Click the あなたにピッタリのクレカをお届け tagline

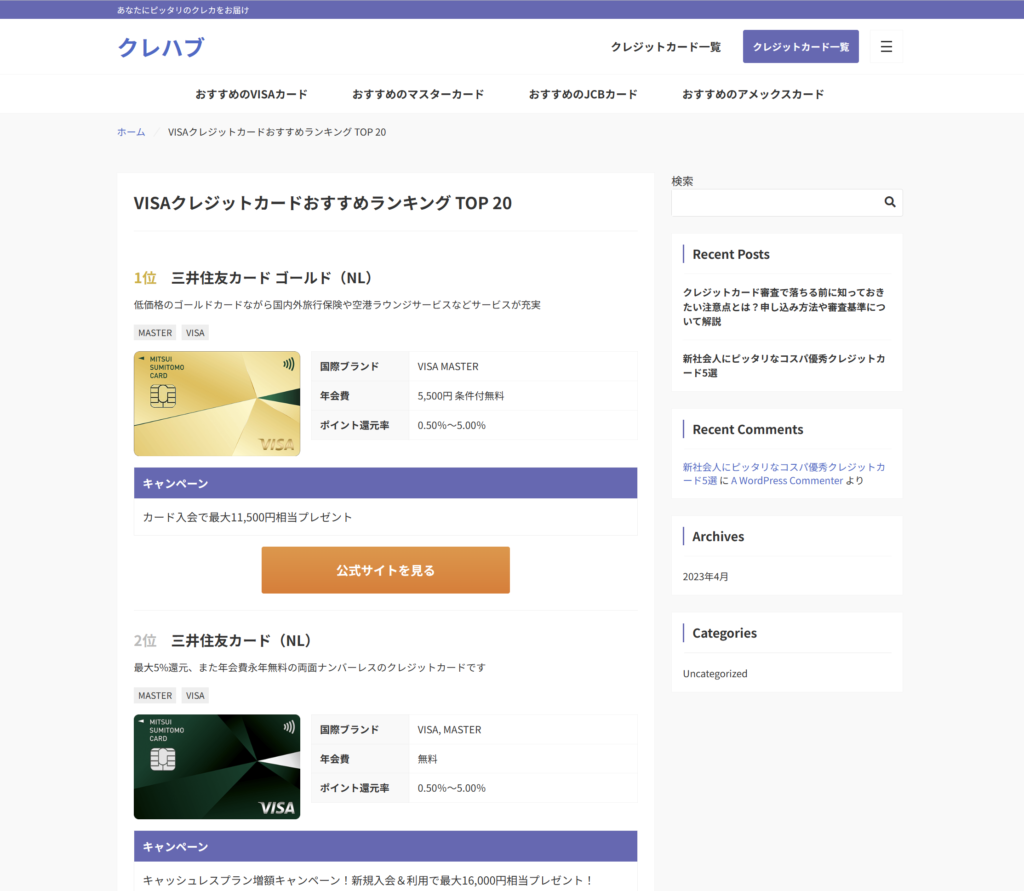(x=183, y=10)
